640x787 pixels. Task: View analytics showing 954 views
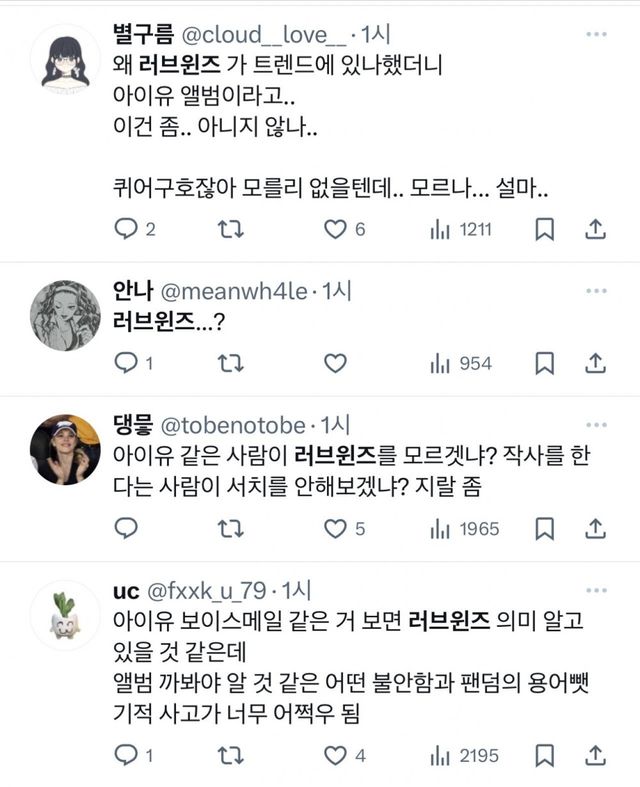tap(460, 363)
